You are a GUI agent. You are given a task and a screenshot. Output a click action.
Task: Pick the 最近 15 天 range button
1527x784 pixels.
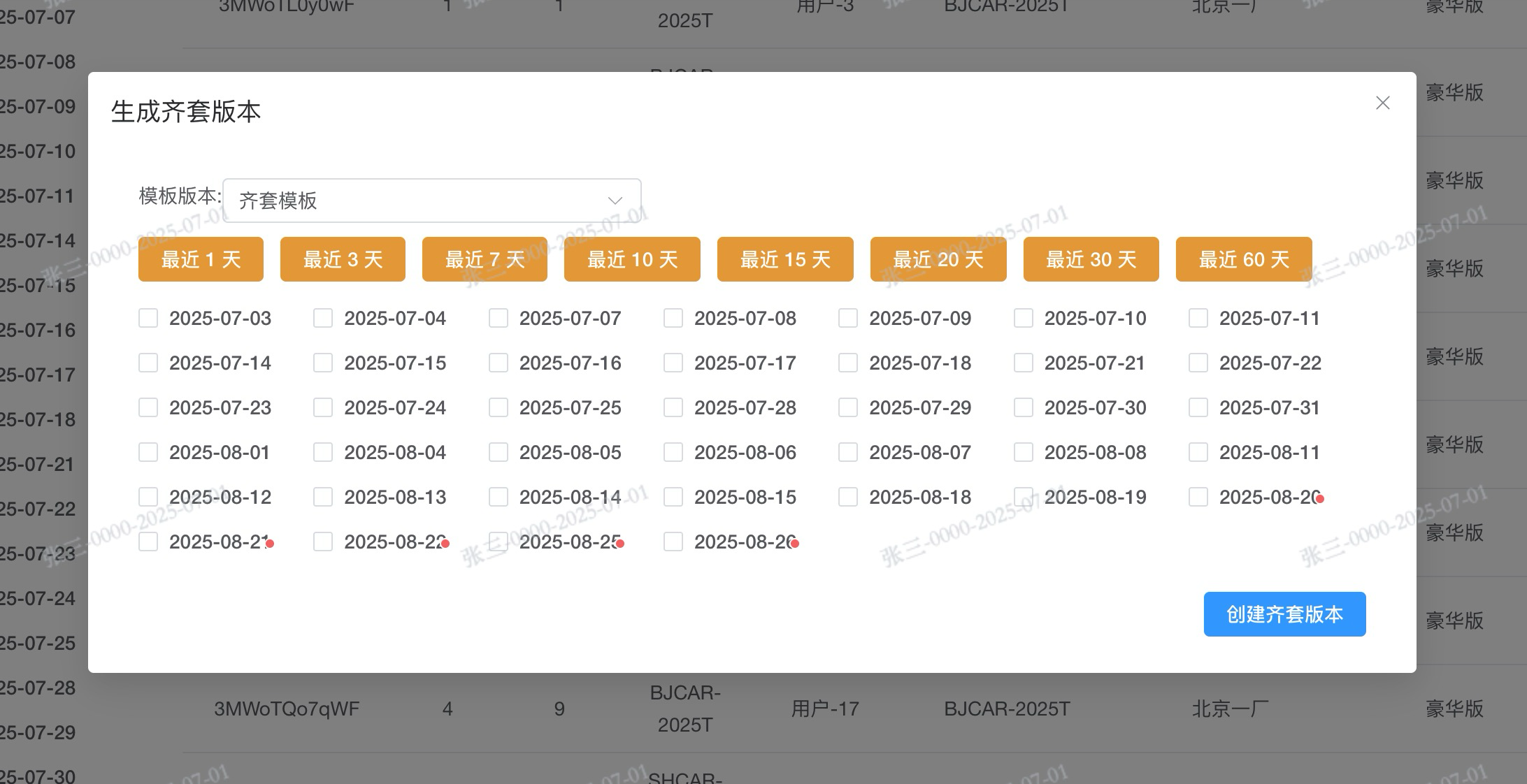pyautogui.click(x=785, y=259)
